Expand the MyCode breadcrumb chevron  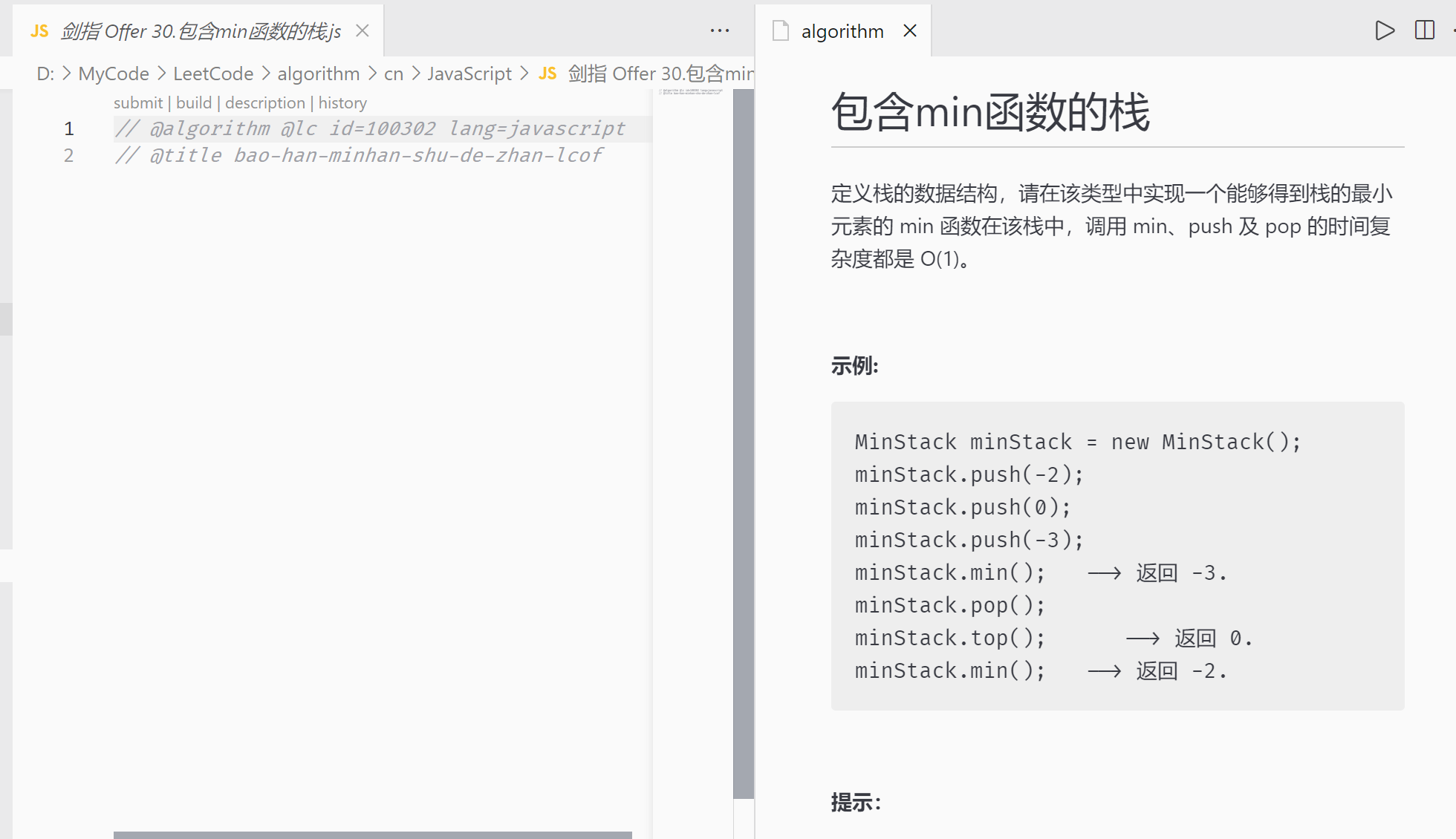pyautogui.click(x=160, y=74)
